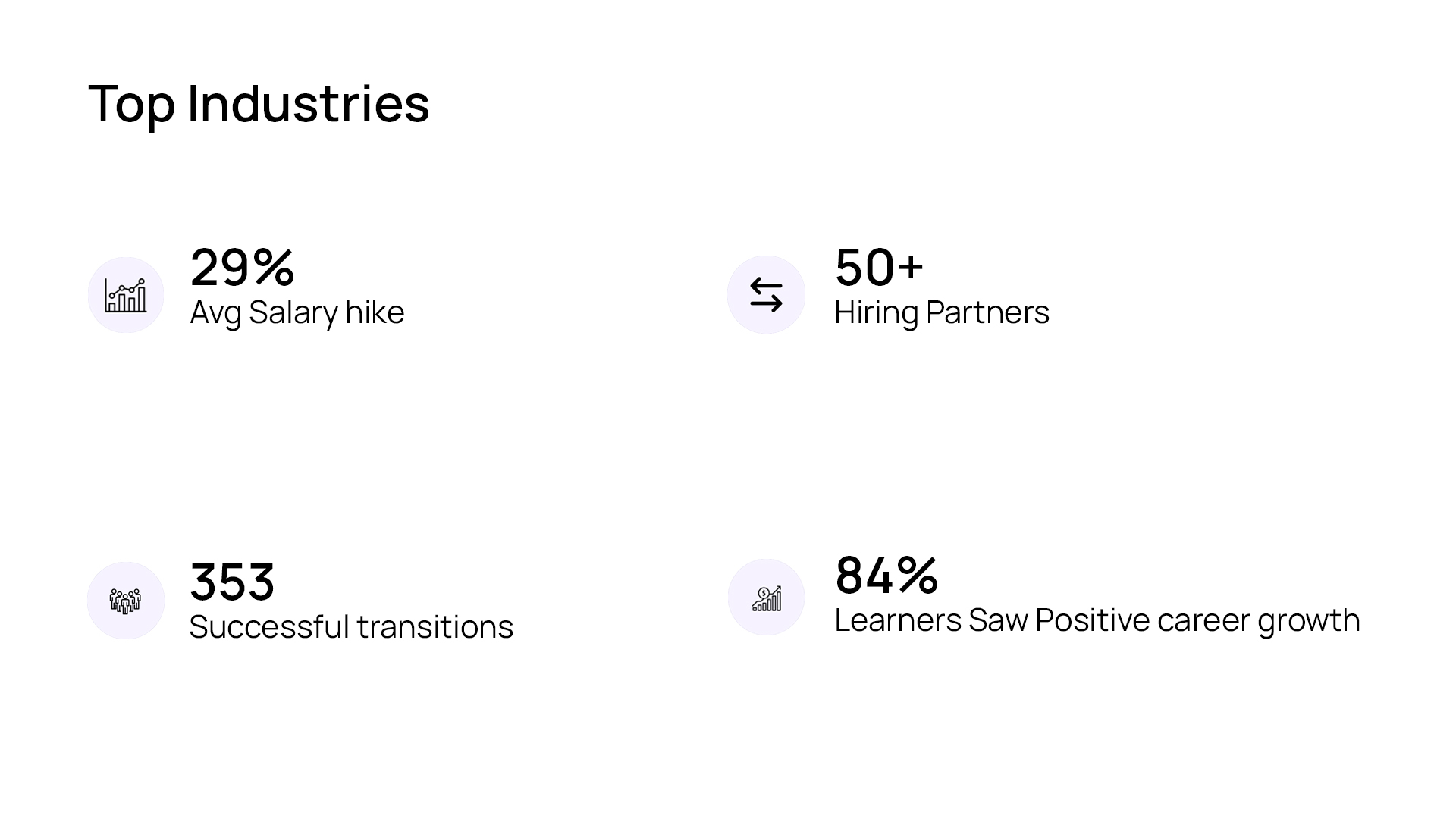Click the 50+ statistic number
The width and height of the screenshot is (1456, 819).
(879, 267)
